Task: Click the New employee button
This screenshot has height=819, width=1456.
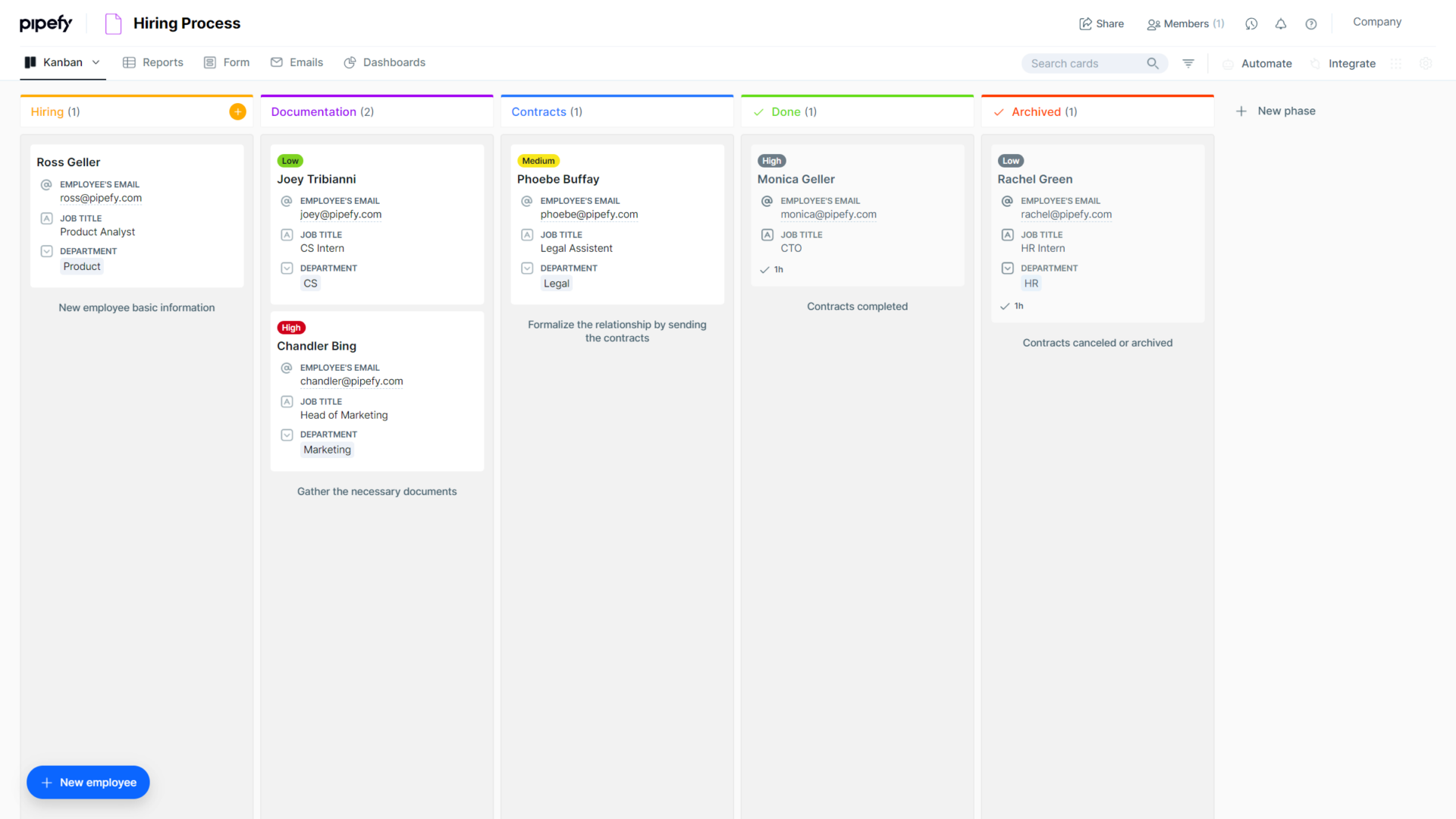Action: [x=87, y=782]
